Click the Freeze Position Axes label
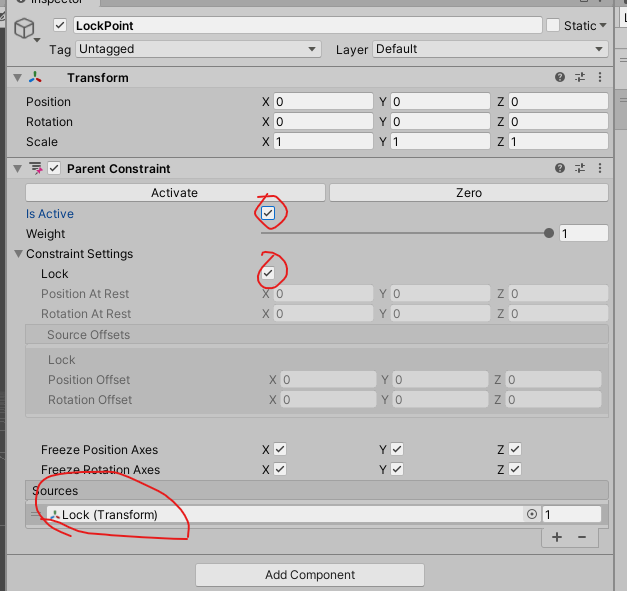The height and width of the screenshot is (591, 627). (100, 449)
